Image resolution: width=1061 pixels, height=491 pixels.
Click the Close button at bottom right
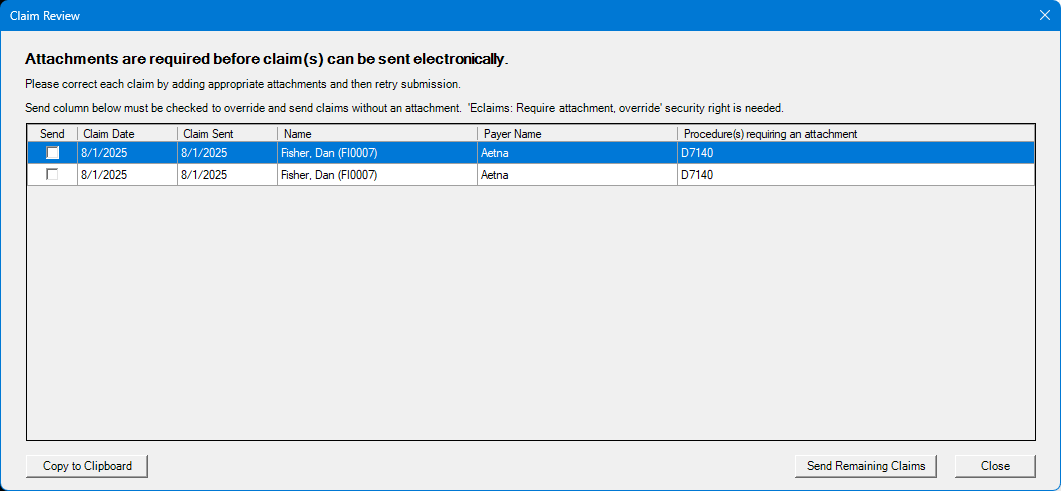pyautogui.click(x=995, y=466)
